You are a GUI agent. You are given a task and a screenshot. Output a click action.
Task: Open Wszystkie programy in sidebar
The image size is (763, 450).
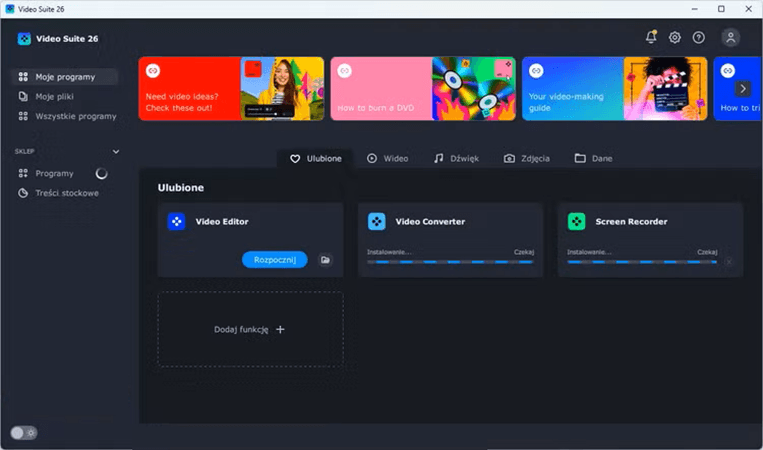coord(65,116)
